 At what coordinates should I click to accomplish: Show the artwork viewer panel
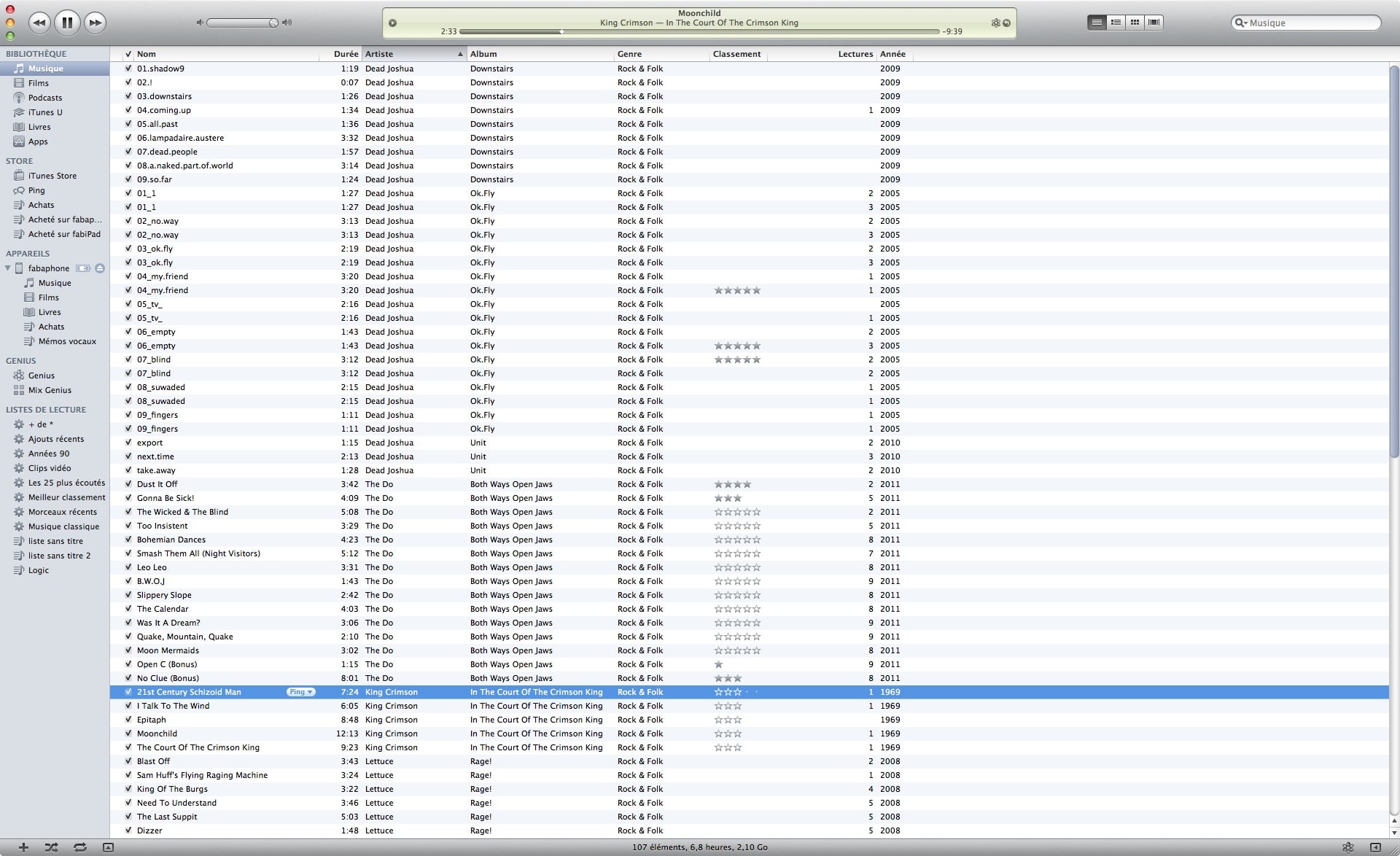[x=108, y=847]
